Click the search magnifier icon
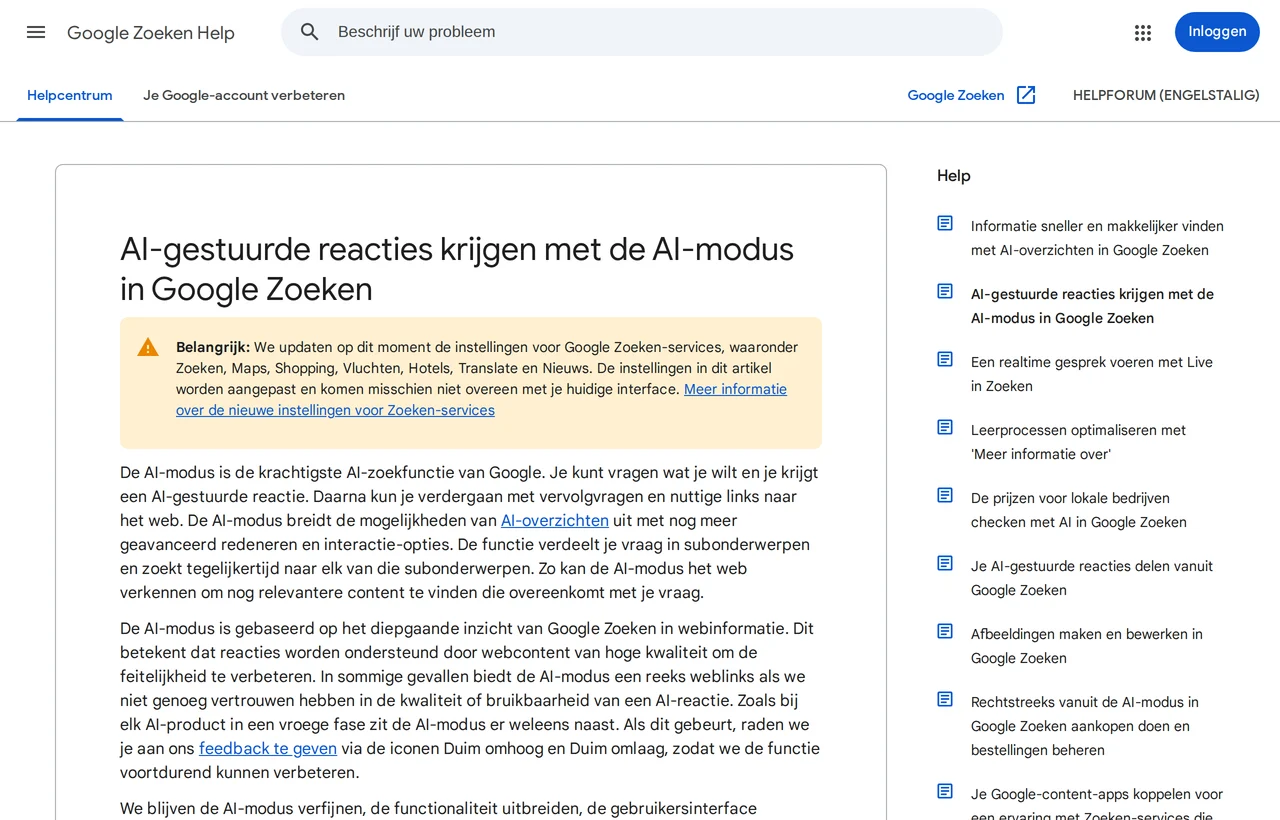 click(310, 32)
